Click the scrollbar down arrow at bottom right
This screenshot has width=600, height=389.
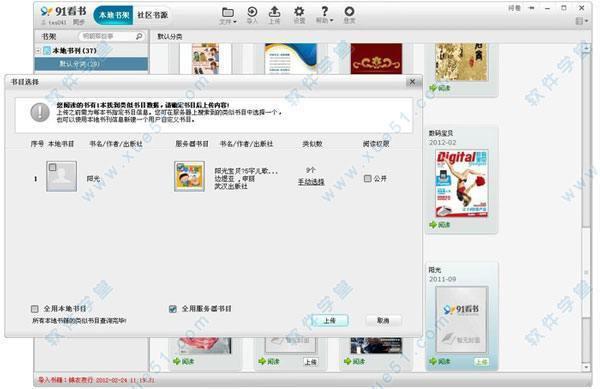coord(586,367)
